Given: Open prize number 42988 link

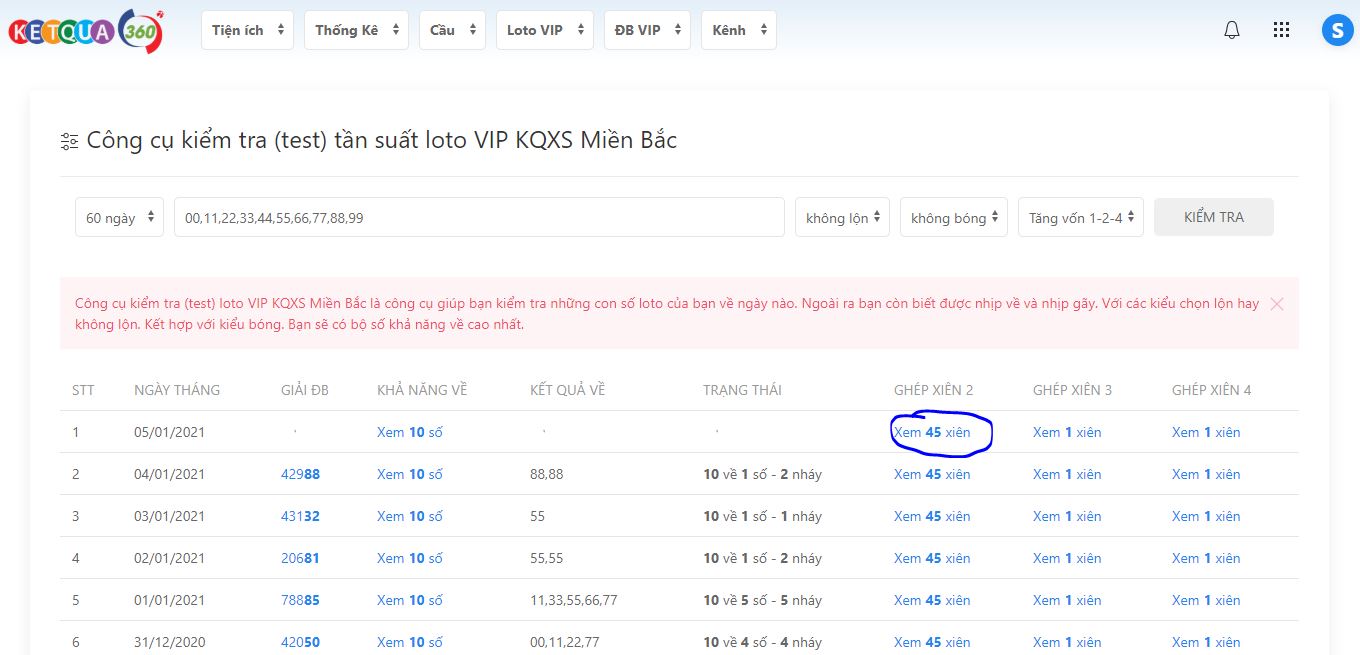Looking at the screenshot, I should [x=300, y=474].
